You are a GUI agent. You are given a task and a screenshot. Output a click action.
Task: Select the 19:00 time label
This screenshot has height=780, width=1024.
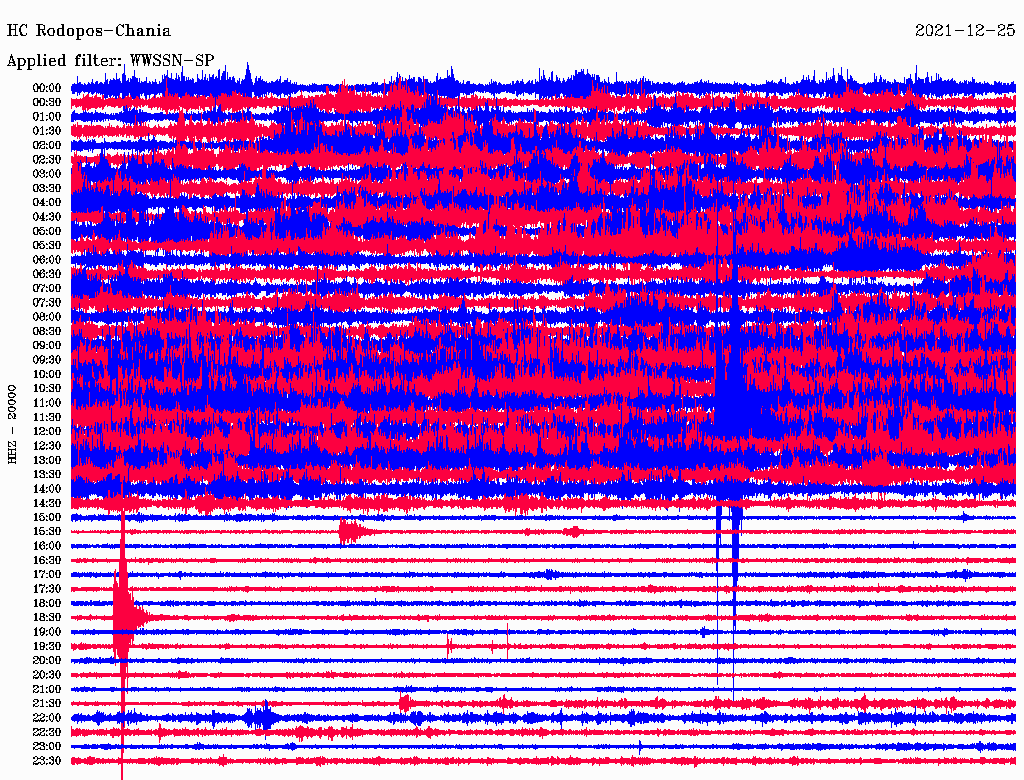[47, 632]
